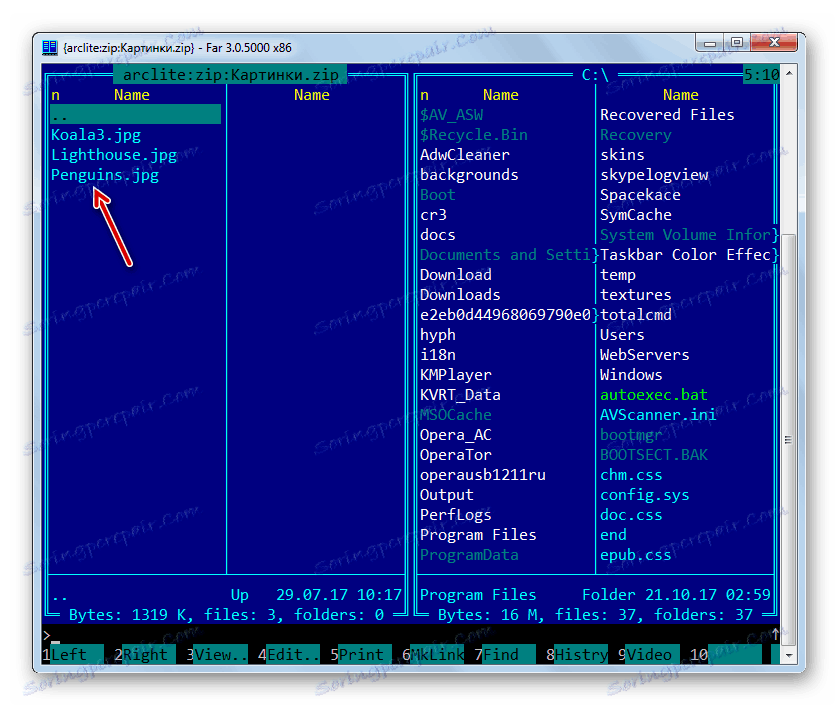This screenshot has height=706, width=839.
Task: Select the Output folder
Action: (447, 495)
